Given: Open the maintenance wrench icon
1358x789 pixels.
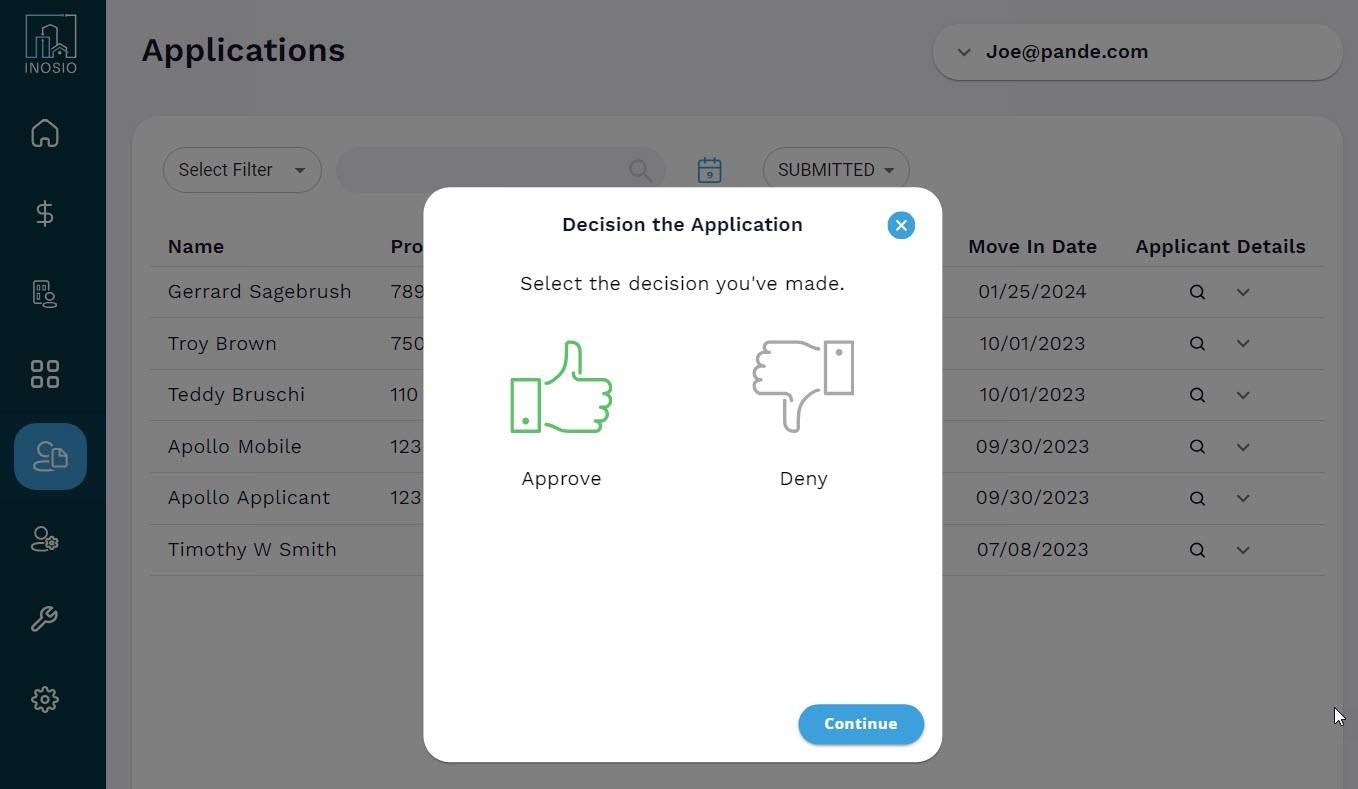Looking at the screenshot, I should (45, 619).
